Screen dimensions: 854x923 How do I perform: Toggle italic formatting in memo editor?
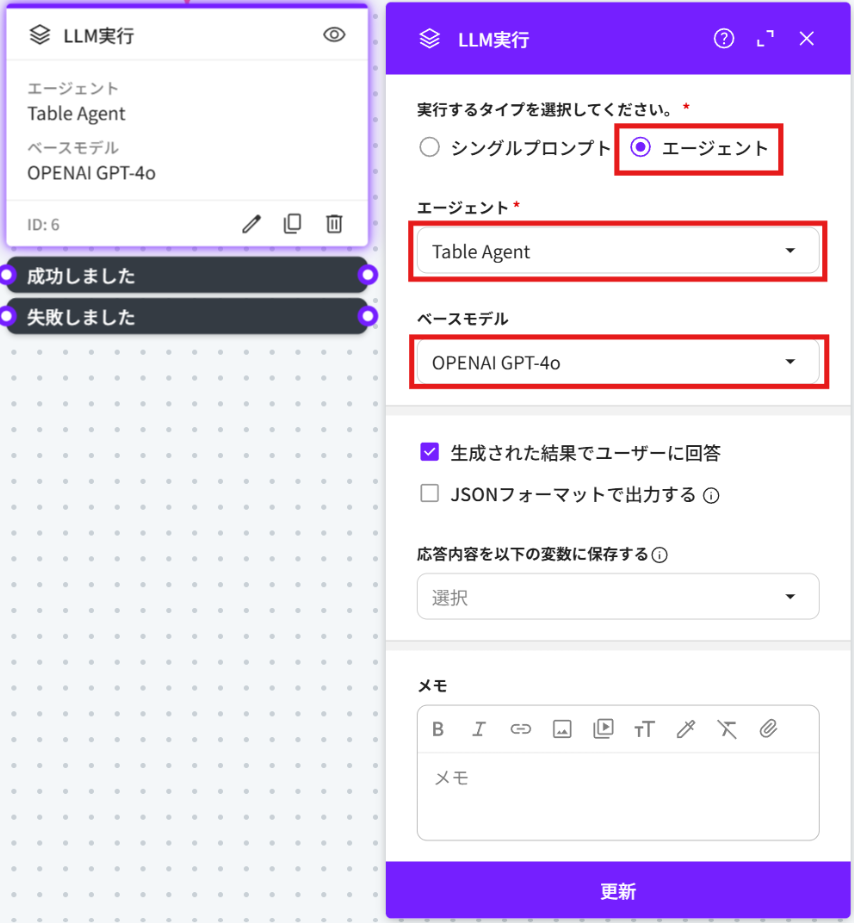pyautogui.click(x=479, y=729)
